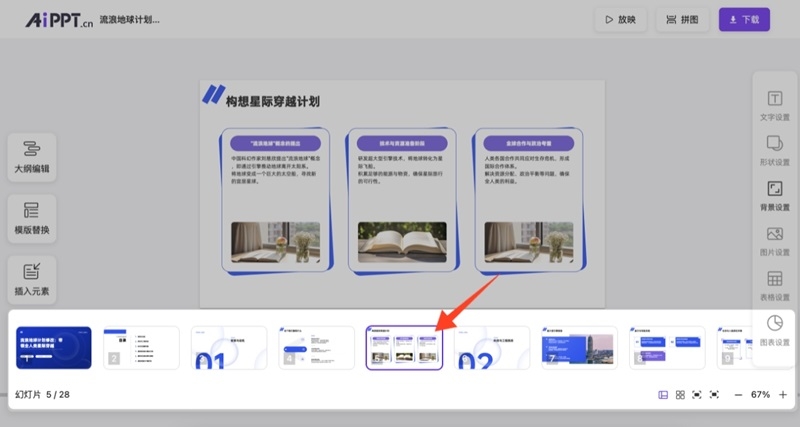This screenshot has width=800, height=427.
Task: Select slide 6 thumbnail labeled 02
Action: click(492, 348)
